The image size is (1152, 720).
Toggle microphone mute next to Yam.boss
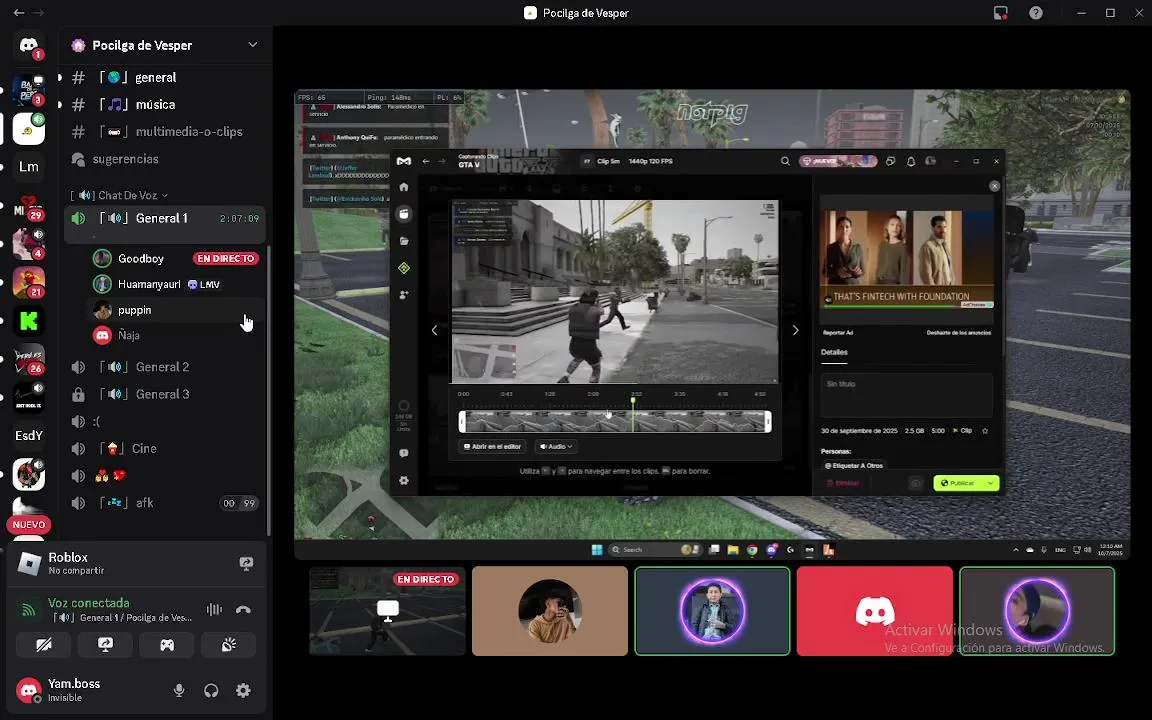coord(179,690)
